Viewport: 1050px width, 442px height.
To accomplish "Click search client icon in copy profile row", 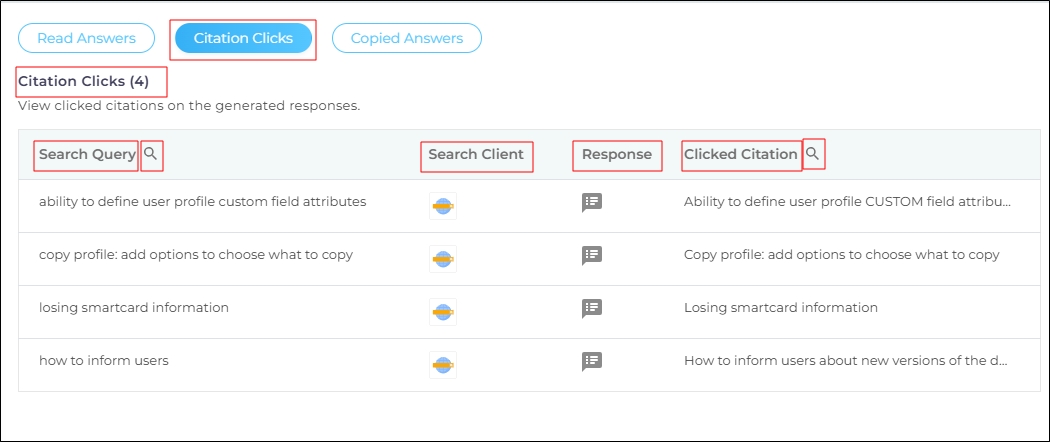I will (442, 258).
